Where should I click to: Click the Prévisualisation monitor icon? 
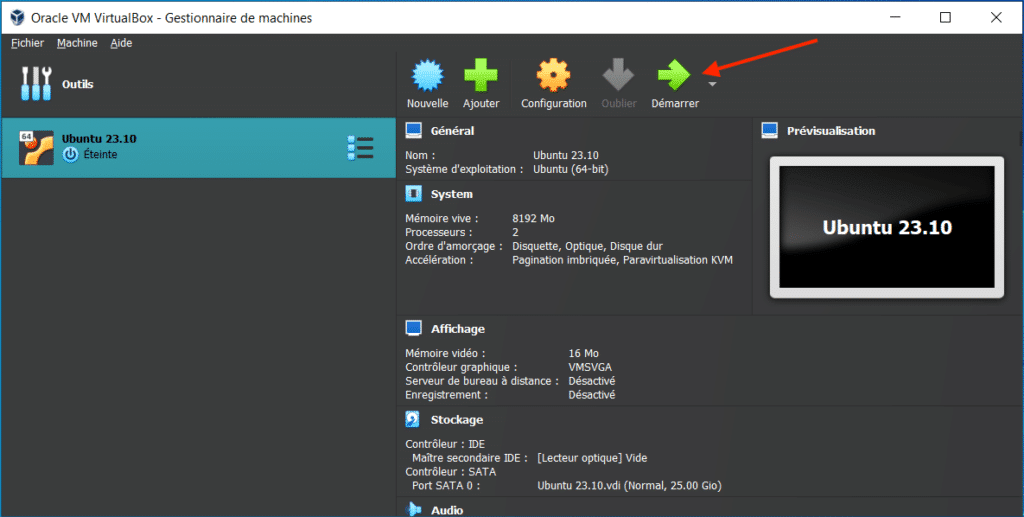pos(770,131)
